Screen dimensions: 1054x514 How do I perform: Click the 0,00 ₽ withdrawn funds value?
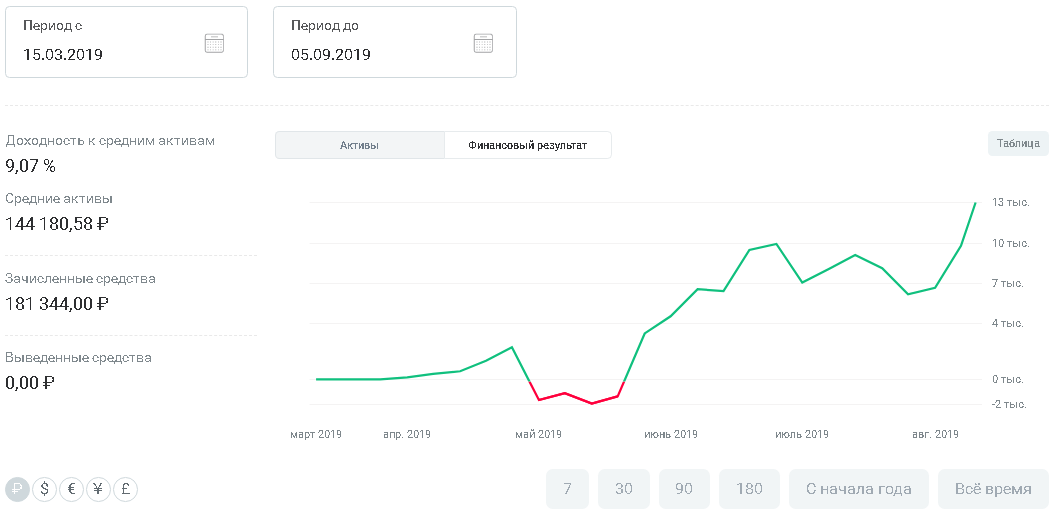click(30, 383)
